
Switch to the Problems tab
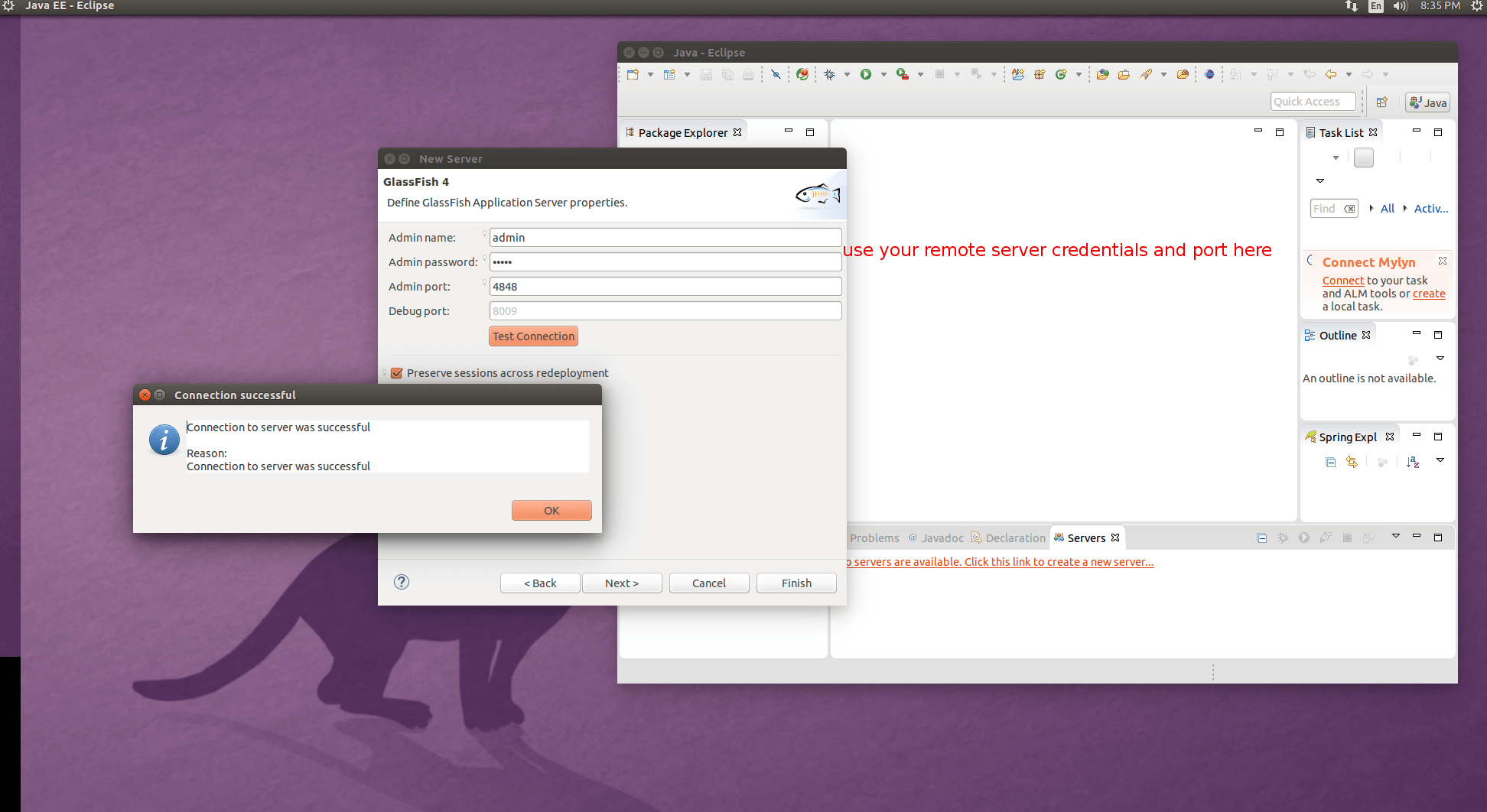click(874, 538)
